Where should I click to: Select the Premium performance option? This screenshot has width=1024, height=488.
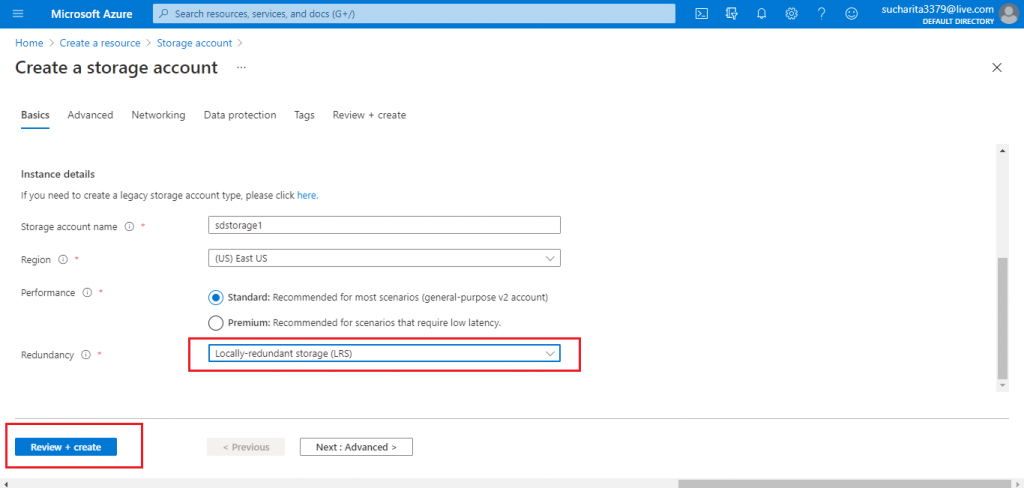point(216,323)
